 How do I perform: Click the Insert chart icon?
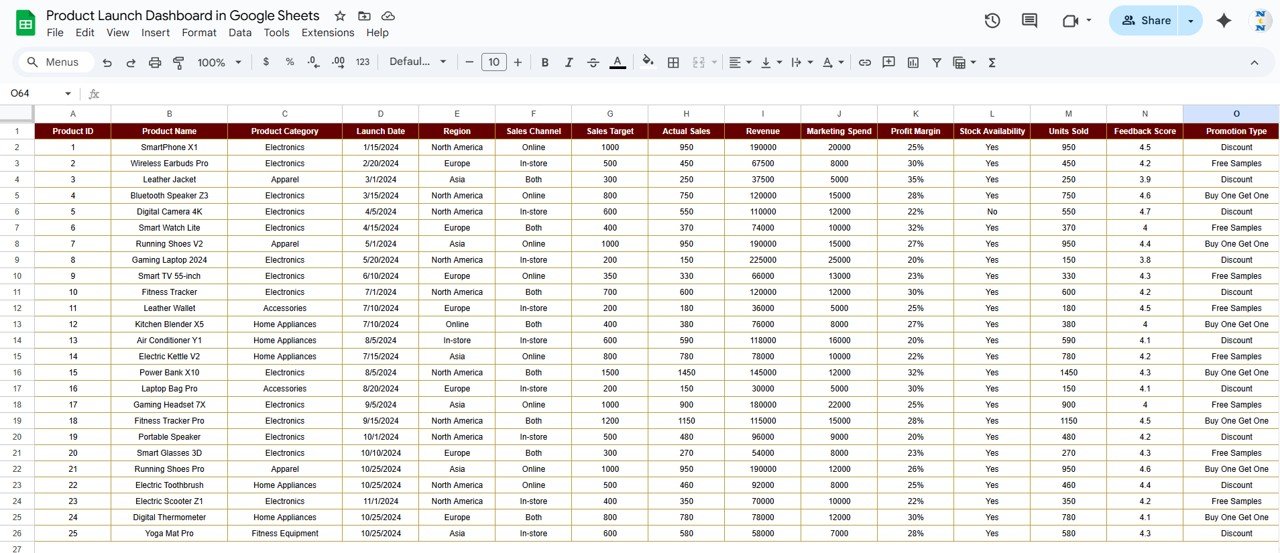[x=913, y=62]
